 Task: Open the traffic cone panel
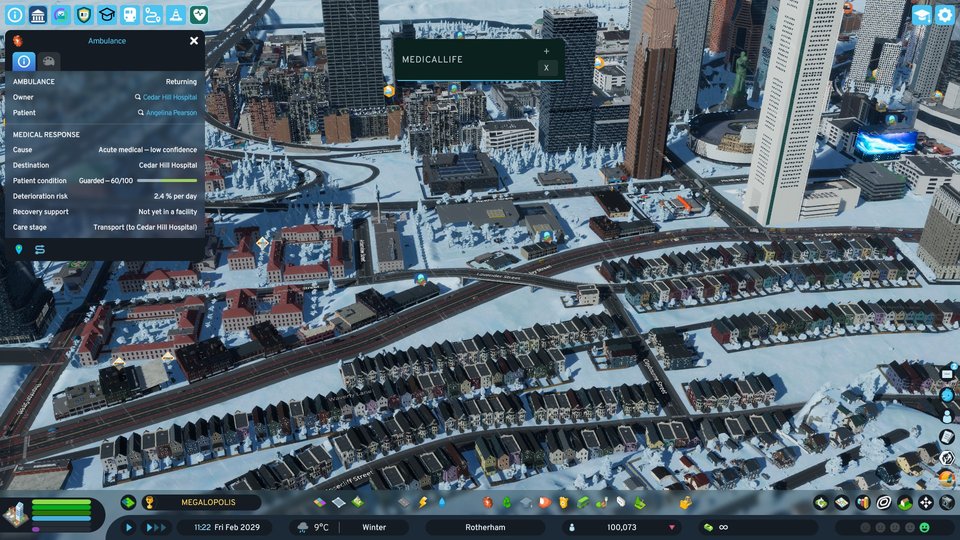[176, 14]
